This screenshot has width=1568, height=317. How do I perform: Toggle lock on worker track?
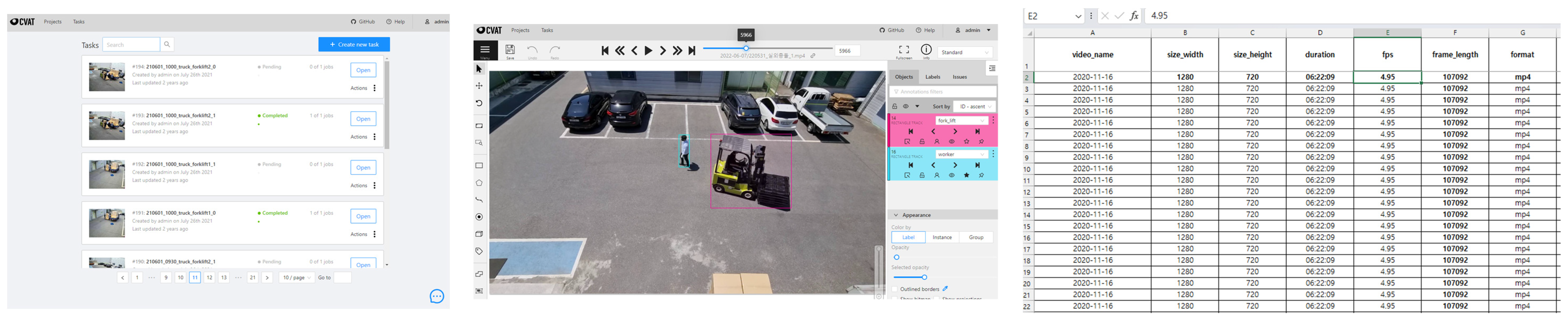coord(922,175)
